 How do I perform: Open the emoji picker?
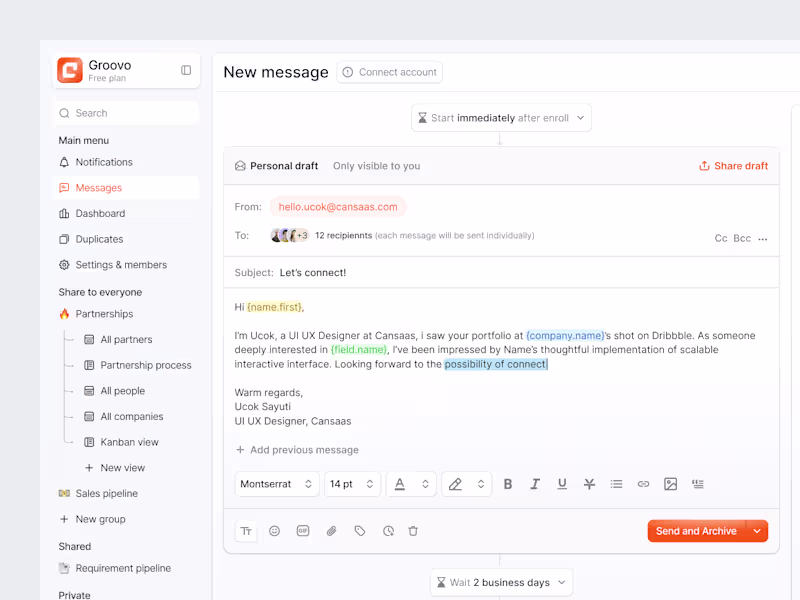coord(274,531)
